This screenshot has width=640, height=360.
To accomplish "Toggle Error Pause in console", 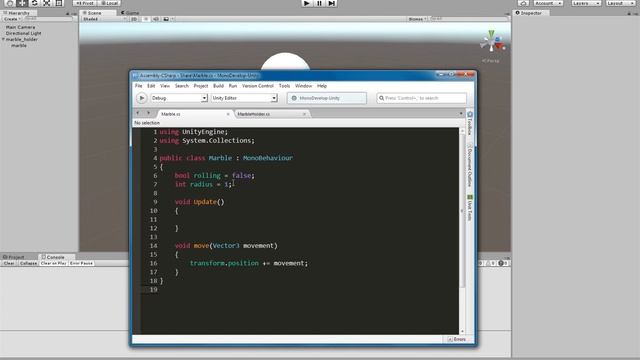I will pos(81,263).
